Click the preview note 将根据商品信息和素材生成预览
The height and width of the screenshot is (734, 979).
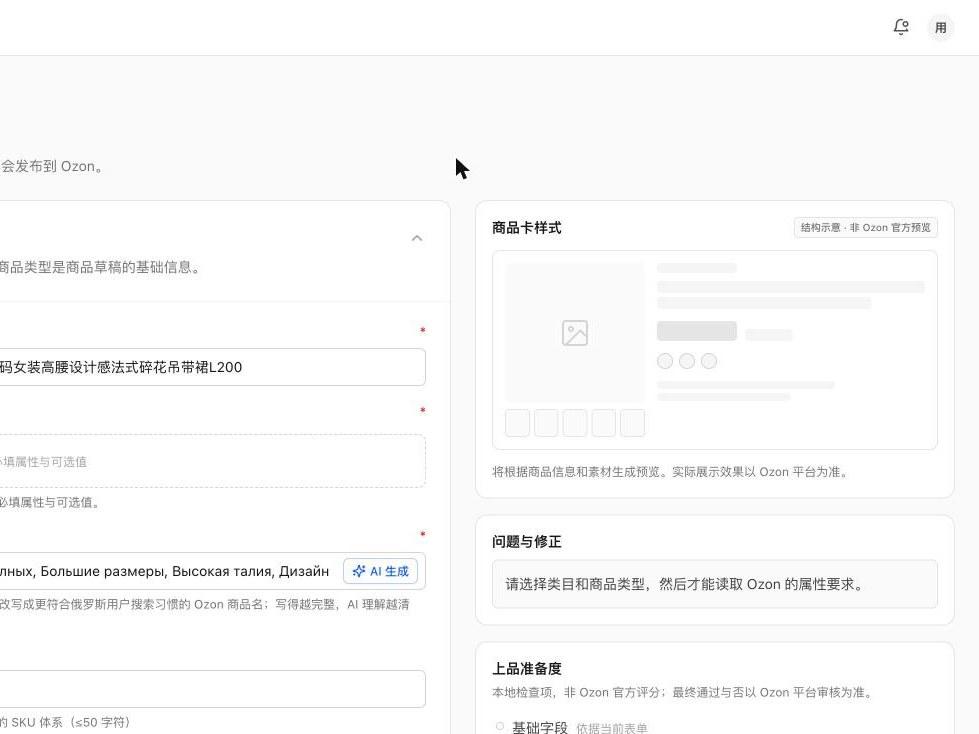[671, 472]
